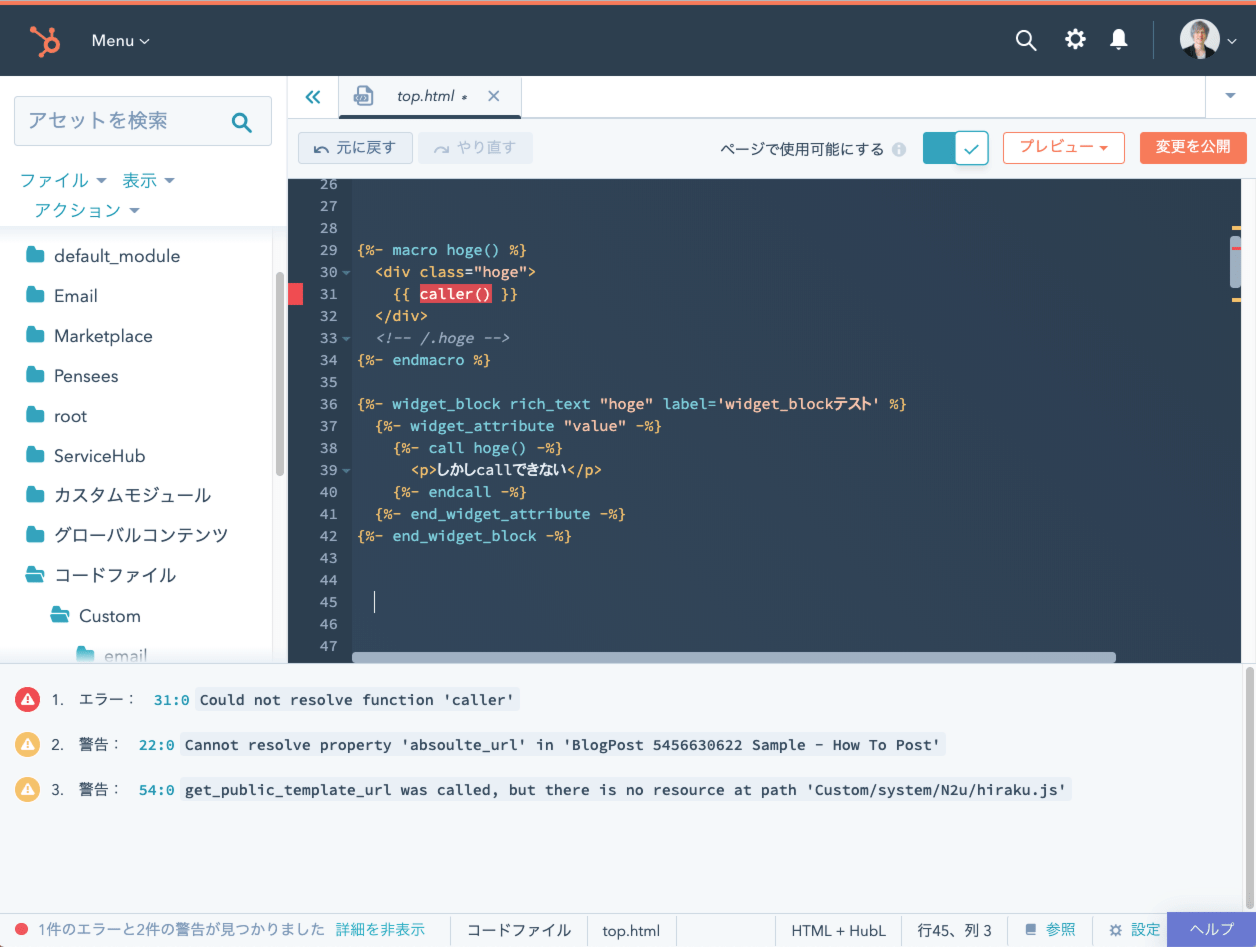This screenshot has height=947, width=1256.
Task: Open the notifications bell
Action: click(1119, 40)
